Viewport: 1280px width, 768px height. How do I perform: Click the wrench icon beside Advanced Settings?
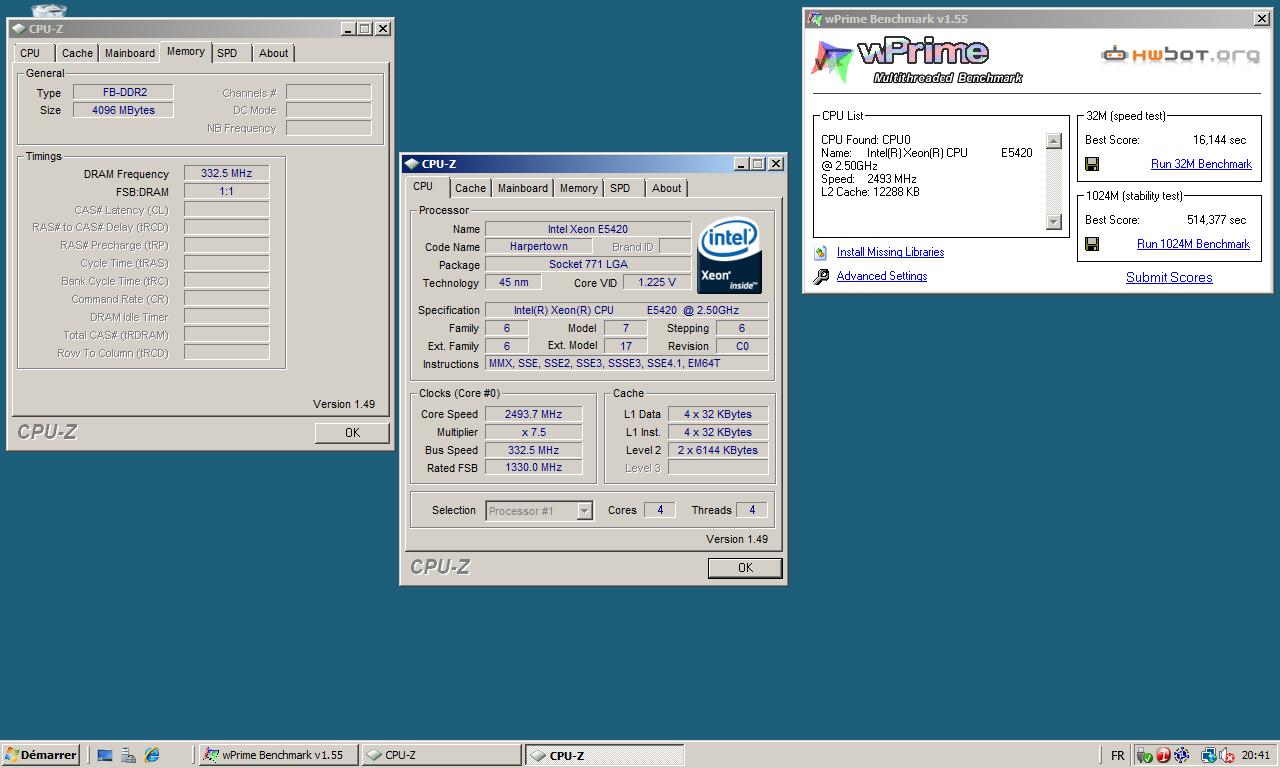(x=821, y=276)
